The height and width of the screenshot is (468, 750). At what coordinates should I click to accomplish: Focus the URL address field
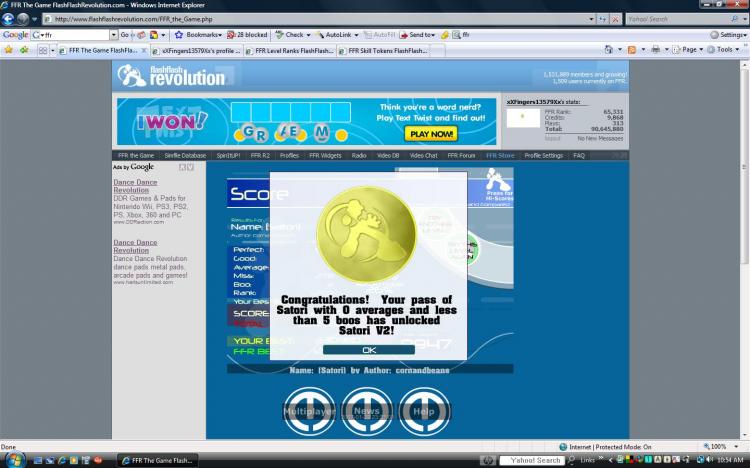(316, 19)
